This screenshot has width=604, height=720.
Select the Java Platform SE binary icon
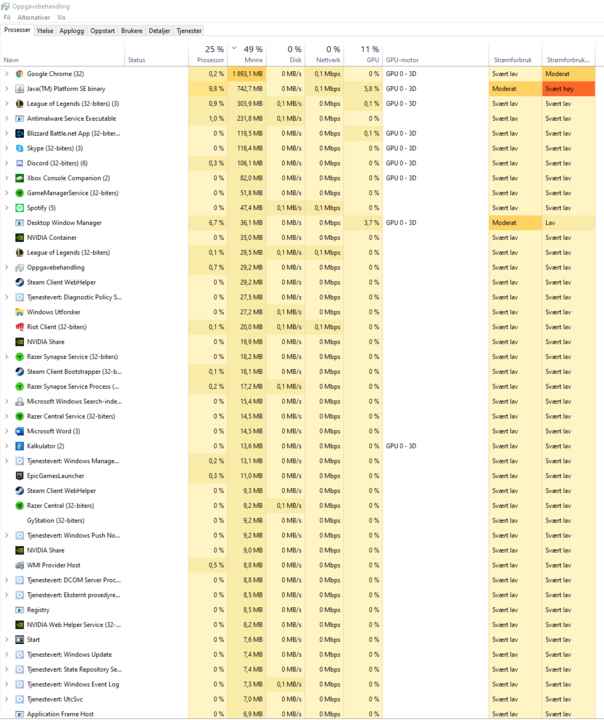[x=19, y=89]
